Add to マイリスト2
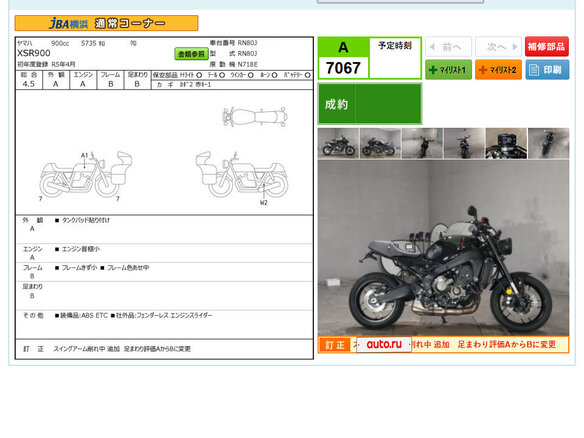This screenshot has height=438, width=584. tap(498, 70)
